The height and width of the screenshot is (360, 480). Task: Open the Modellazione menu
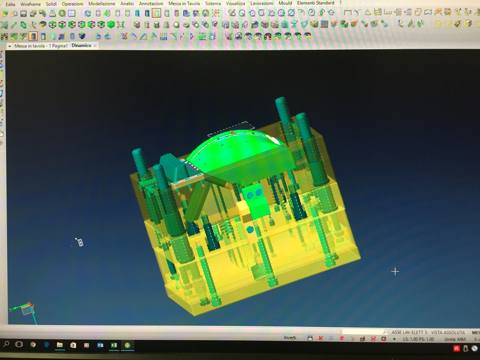102,4
